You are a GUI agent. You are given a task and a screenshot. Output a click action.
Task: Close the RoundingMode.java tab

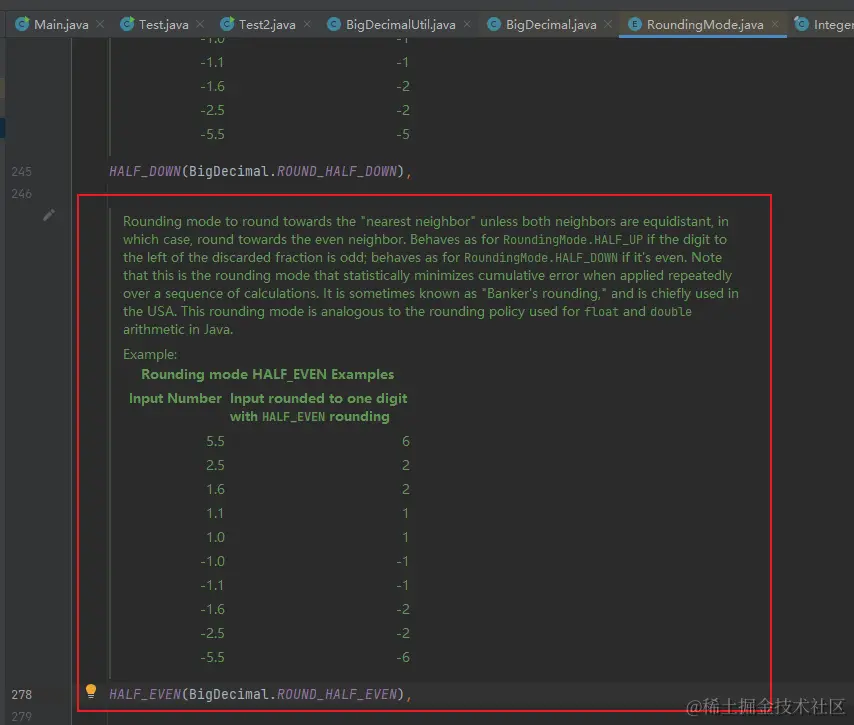pos(775,25)
